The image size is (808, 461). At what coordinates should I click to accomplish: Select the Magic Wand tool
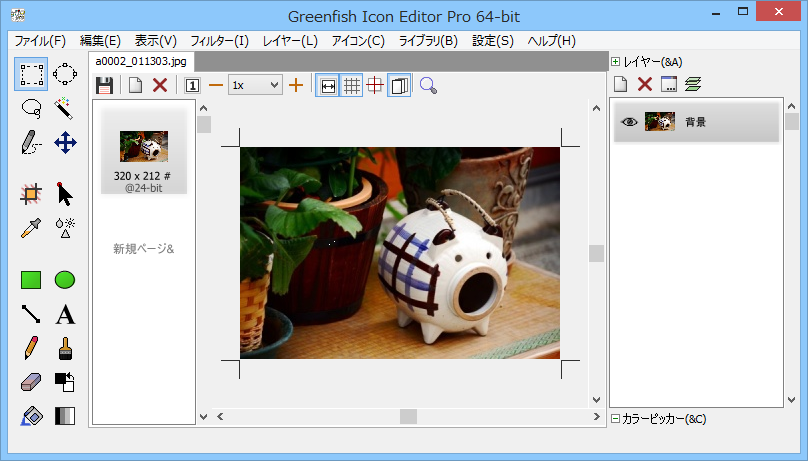65,108
